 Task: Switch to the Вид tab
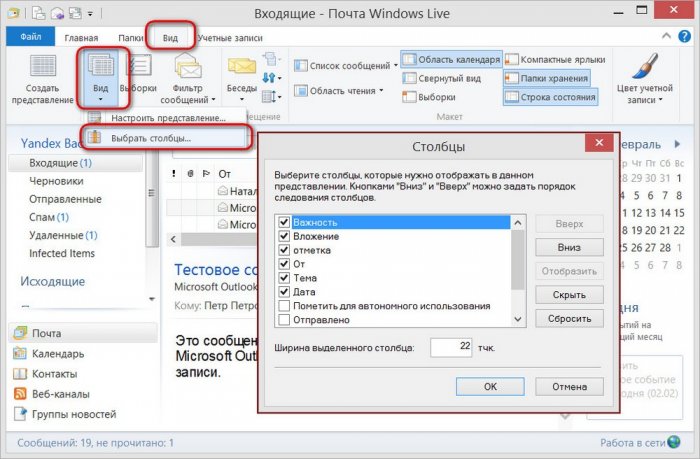170,38
